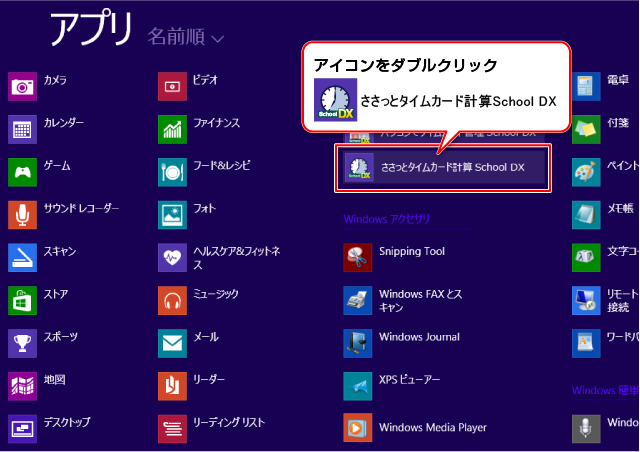Image resolution: width=640 pixels, height=452 pixels.
Task: Launch the Windows Media Player icon
Action: [358, 428]
